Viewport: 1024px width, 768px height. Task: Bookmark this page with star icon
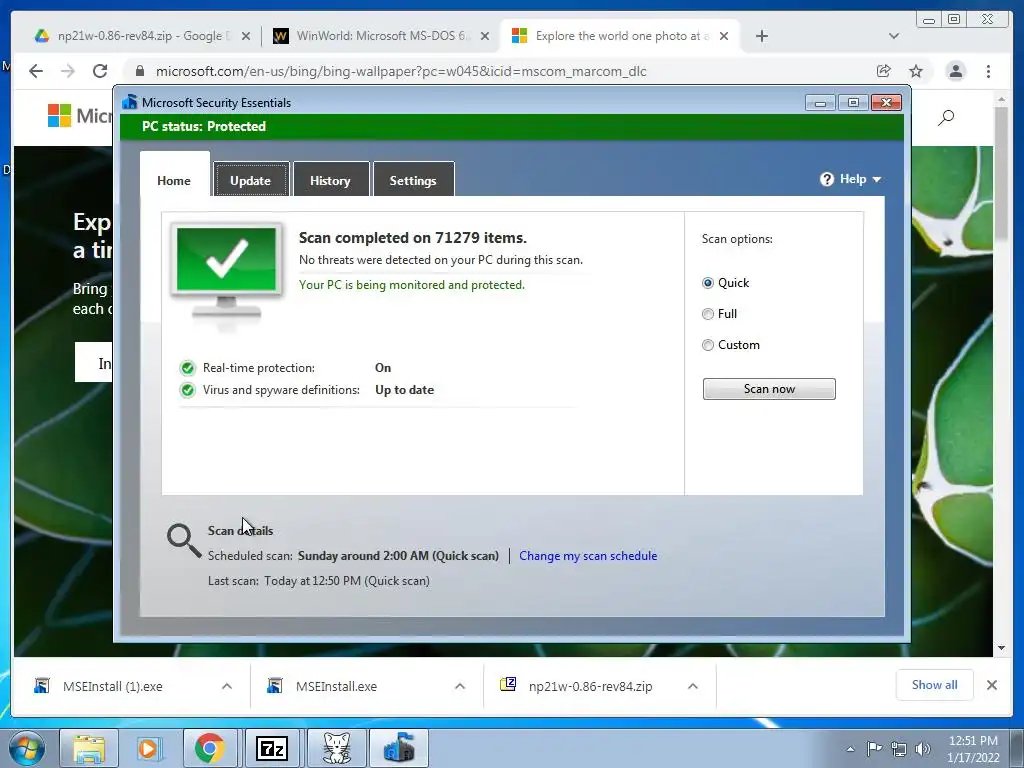tap(916, 71)
